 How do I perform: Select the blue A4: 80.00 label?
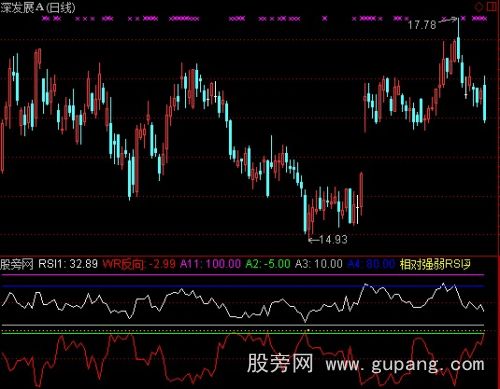point(371,264)
